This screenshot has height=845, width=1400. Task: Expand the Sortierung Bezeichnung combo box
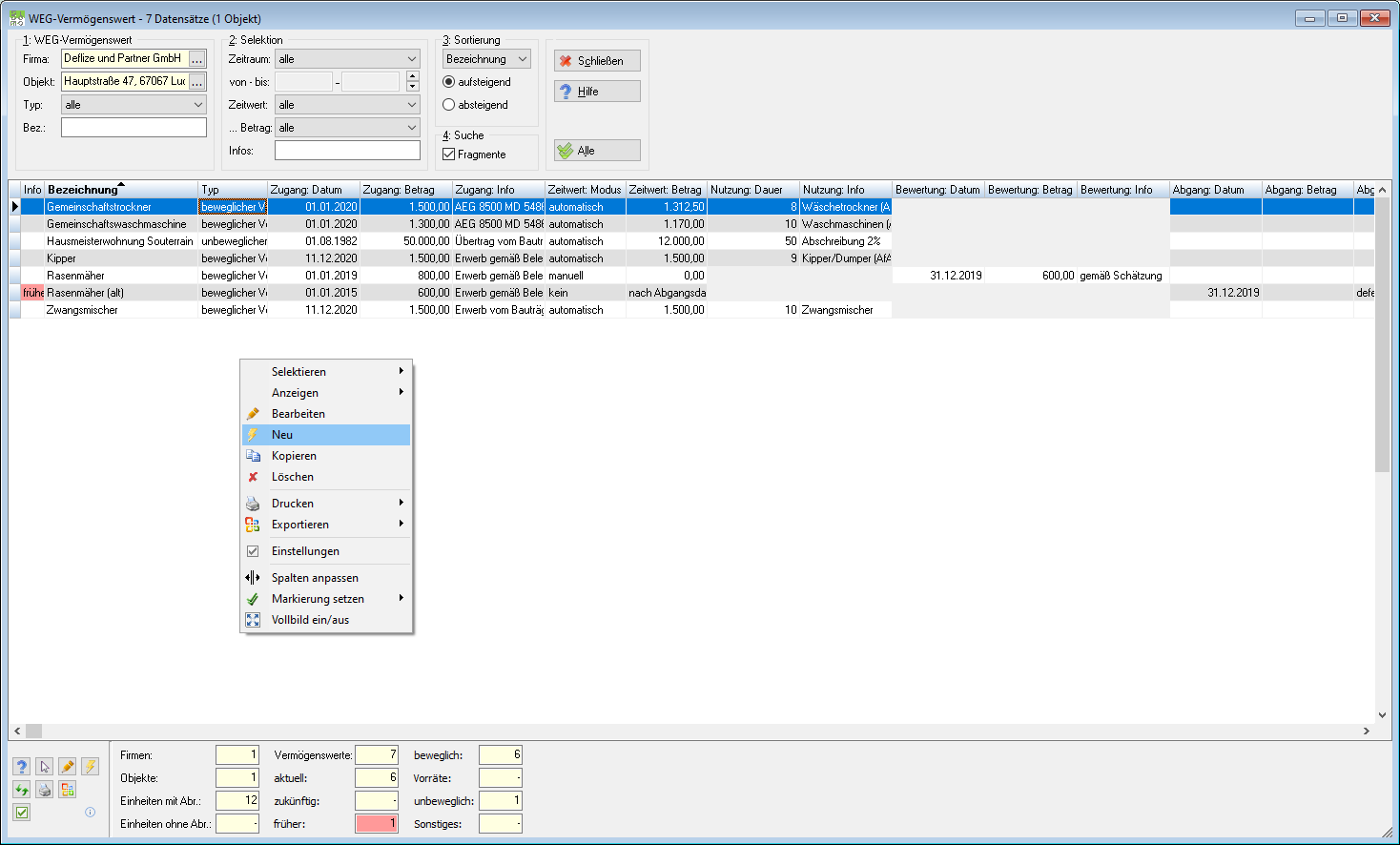[486, 59]
